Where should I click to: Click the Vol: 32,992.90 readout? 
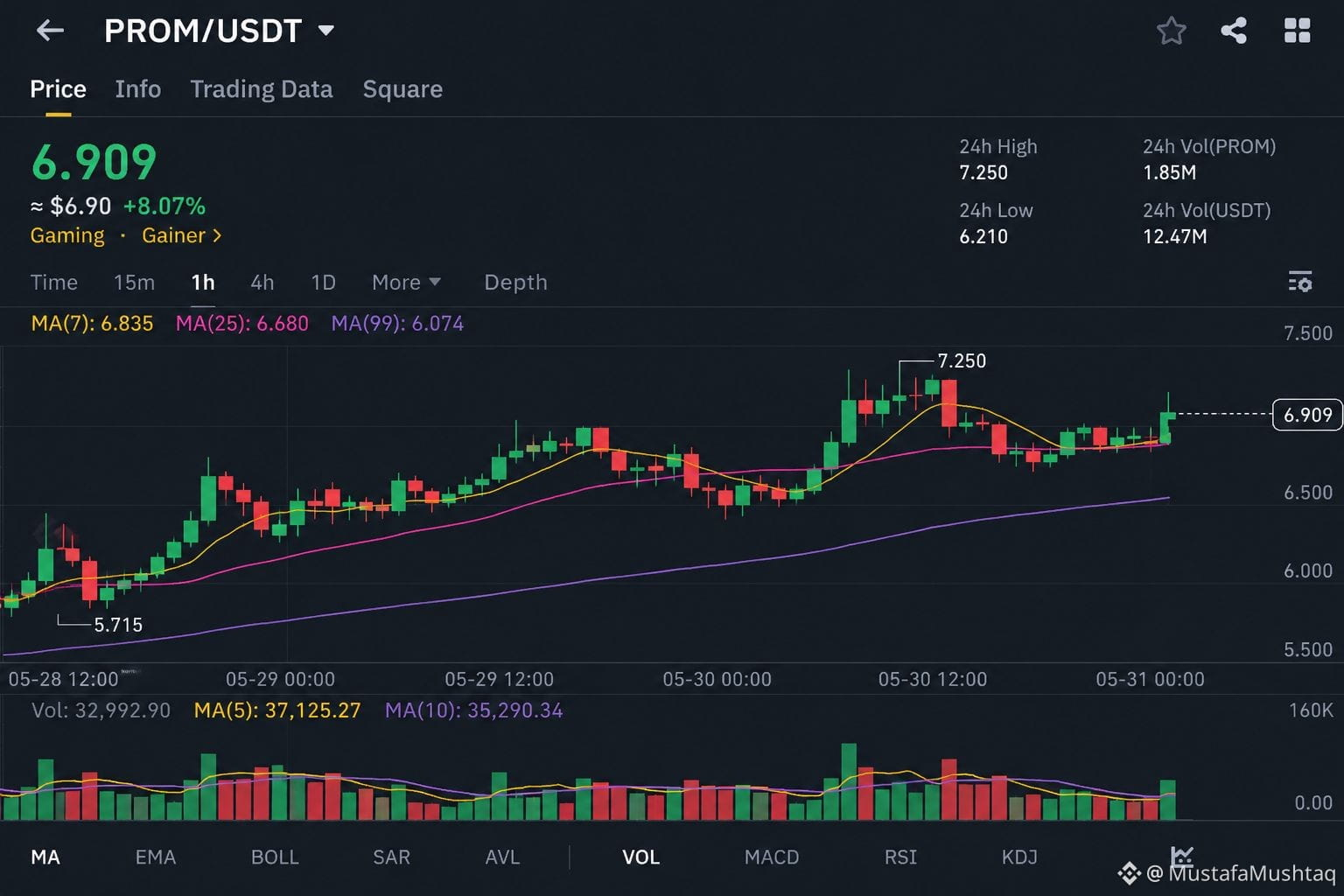pyautogui.click(x=101, y=710)
